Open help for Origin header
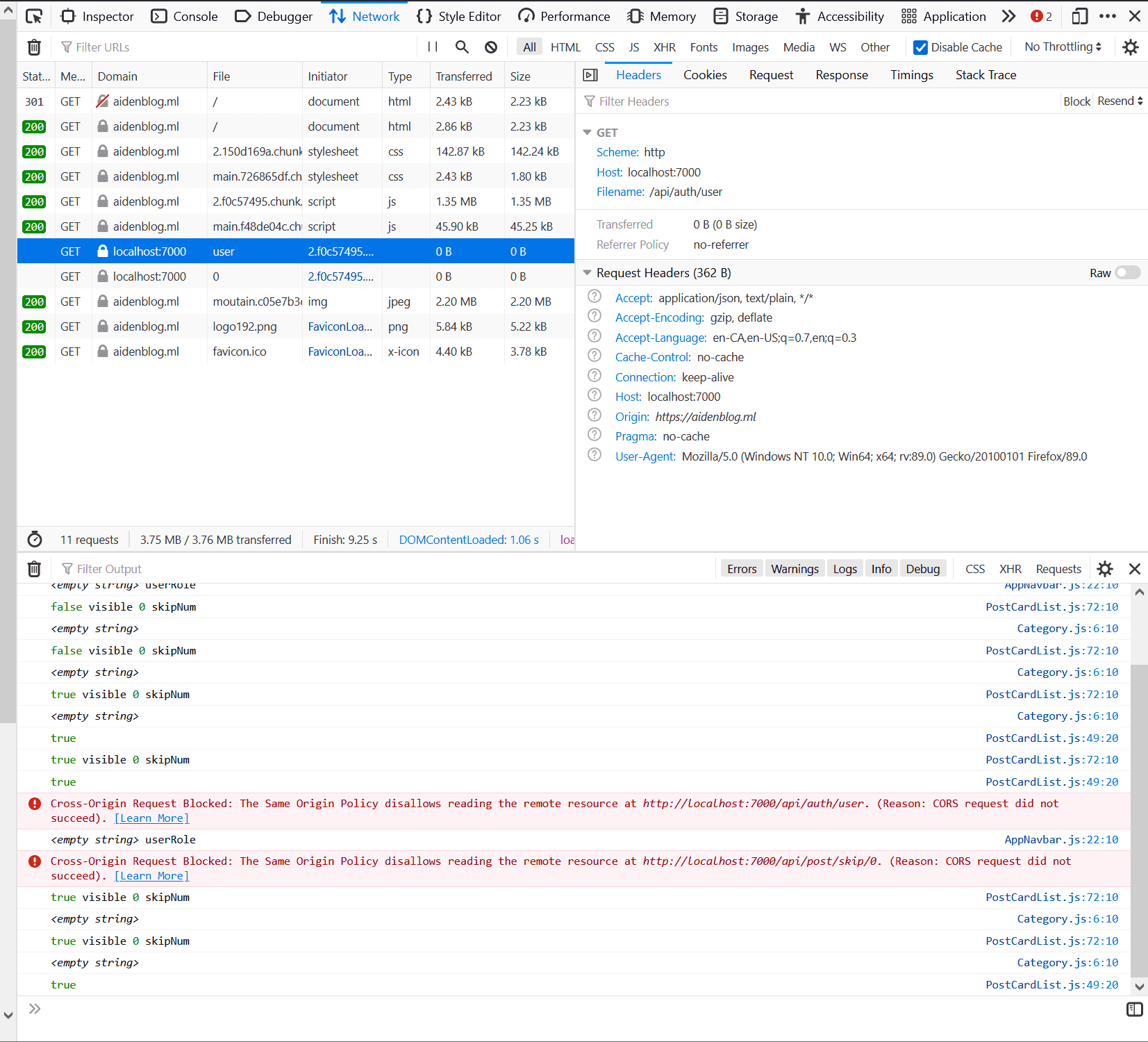This screenshot has width=1148, height=1042. (594, 415)
